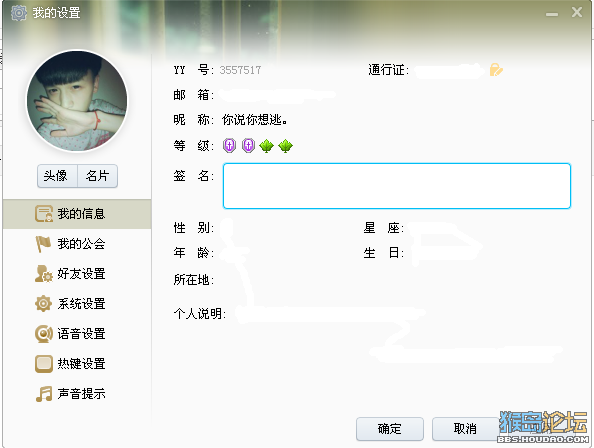Screen dimensions: 594x448
Task: Click the passport edit pencil icon
Action: pos(496,70)
